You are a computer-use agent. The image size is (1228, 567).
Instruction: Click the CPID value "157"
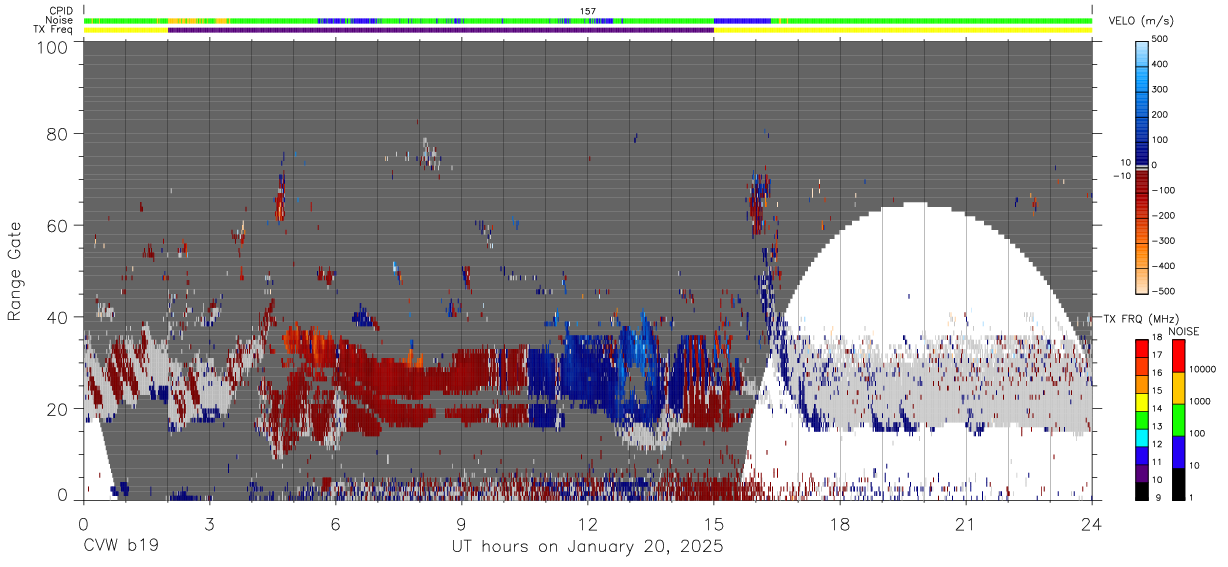click(x=588, y=11)
